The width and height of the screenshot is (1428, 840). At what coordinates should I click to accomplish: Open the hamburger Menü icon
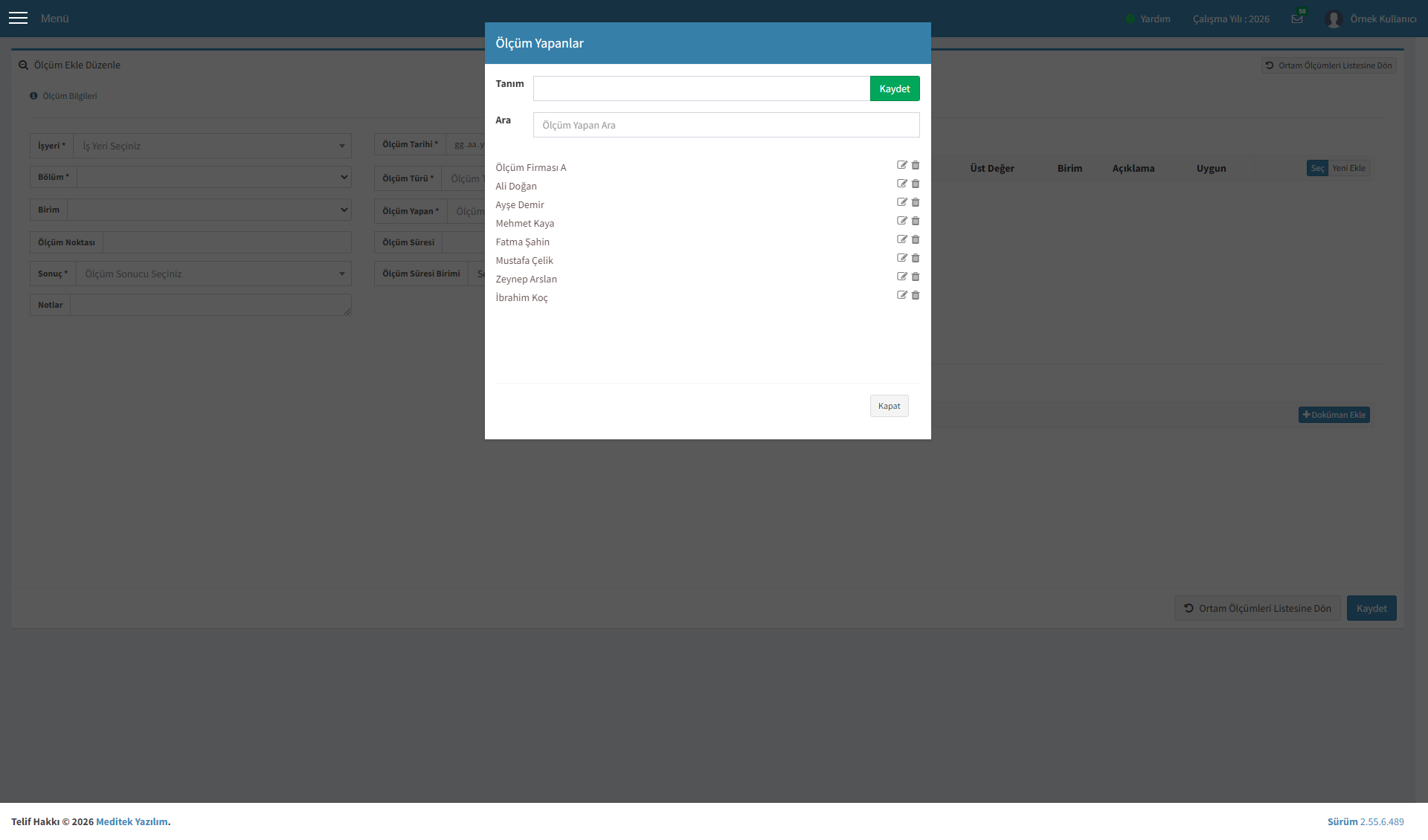click(18, 18)
